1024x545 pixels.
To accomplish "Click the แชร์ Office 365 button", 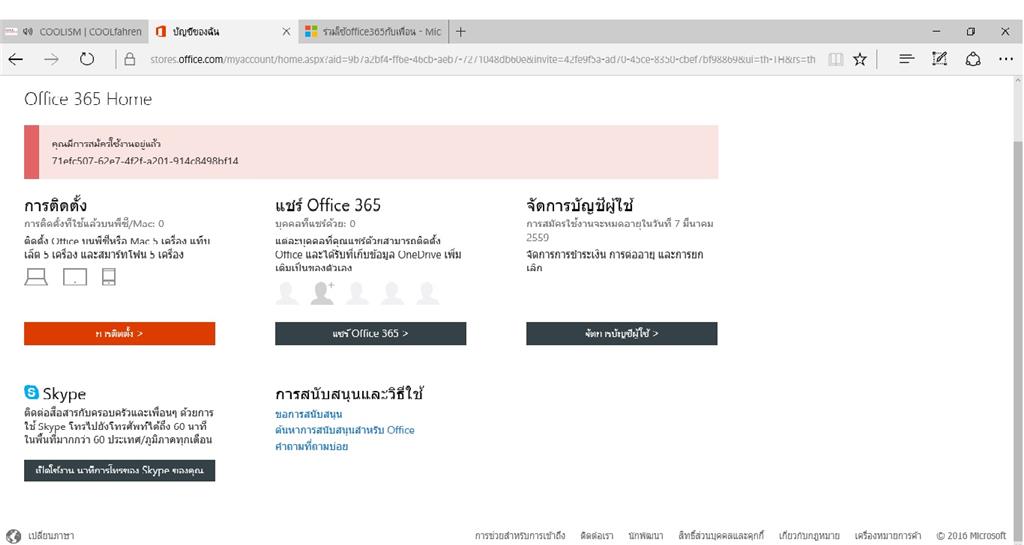I will tap(370, 334).
